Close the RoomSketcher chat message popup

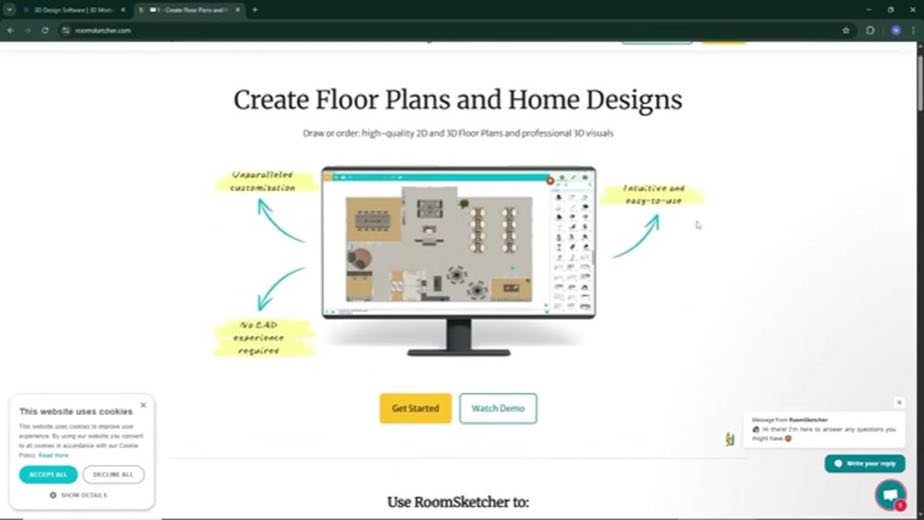pos(899,402)
